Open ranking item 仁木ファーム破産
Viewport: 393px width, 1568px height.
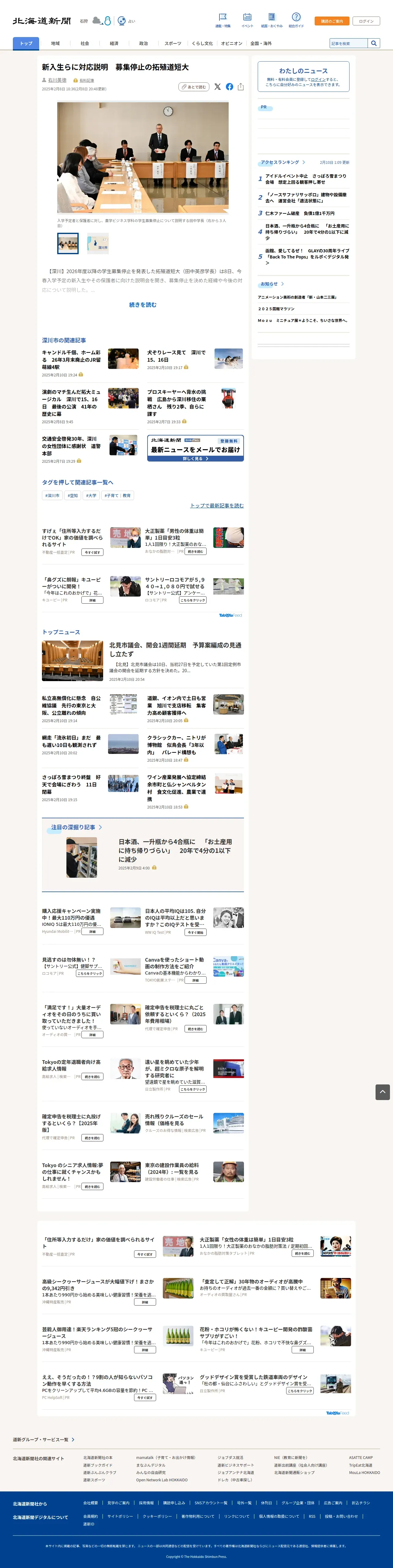click(x=300, y=214)
